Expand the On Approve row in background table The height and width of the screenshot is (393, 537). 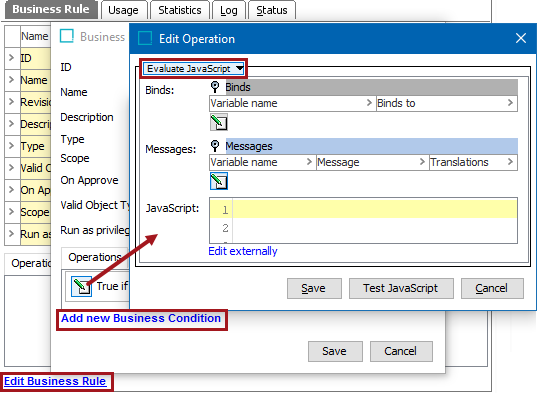[x=11, y=190]
